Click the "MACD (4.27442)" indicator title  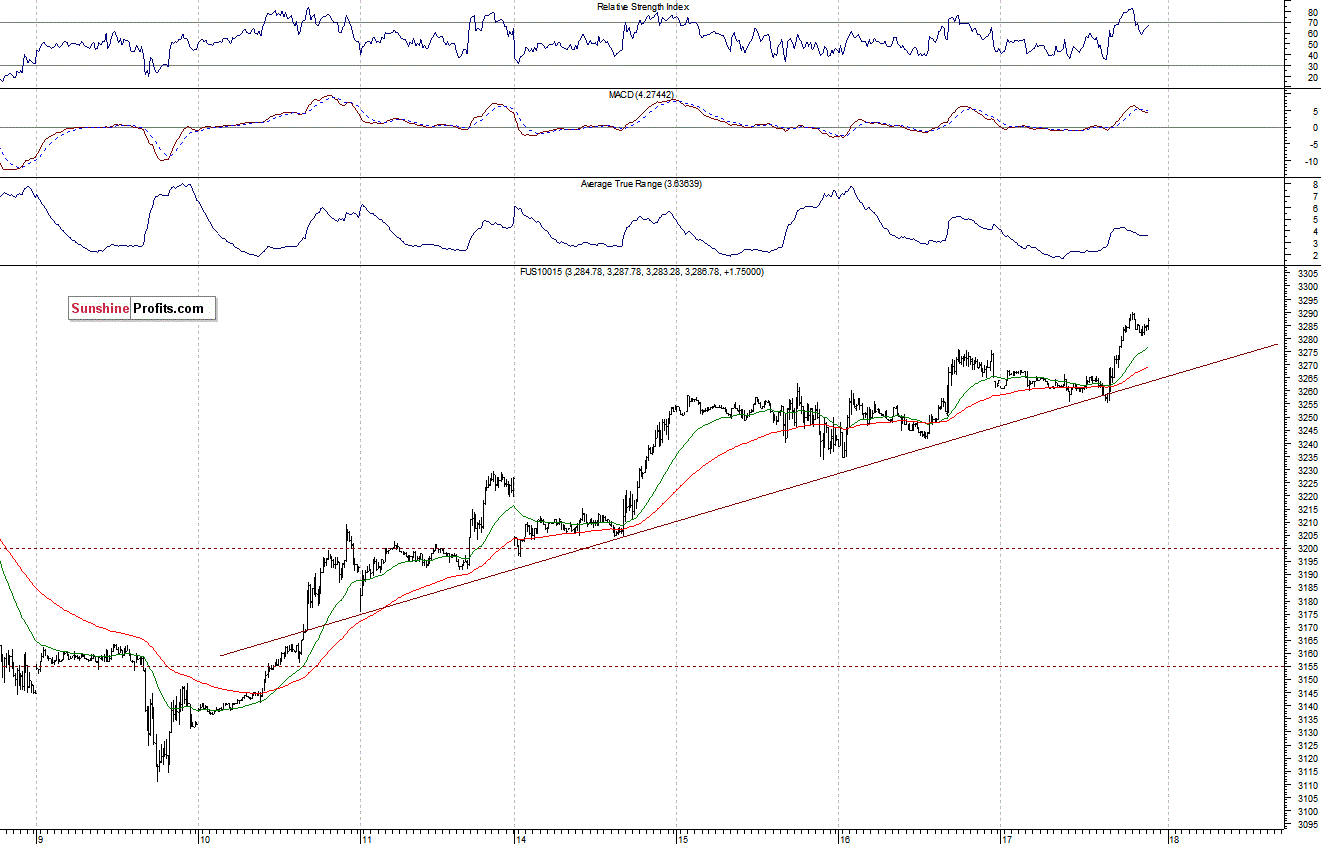click(641, 95)
